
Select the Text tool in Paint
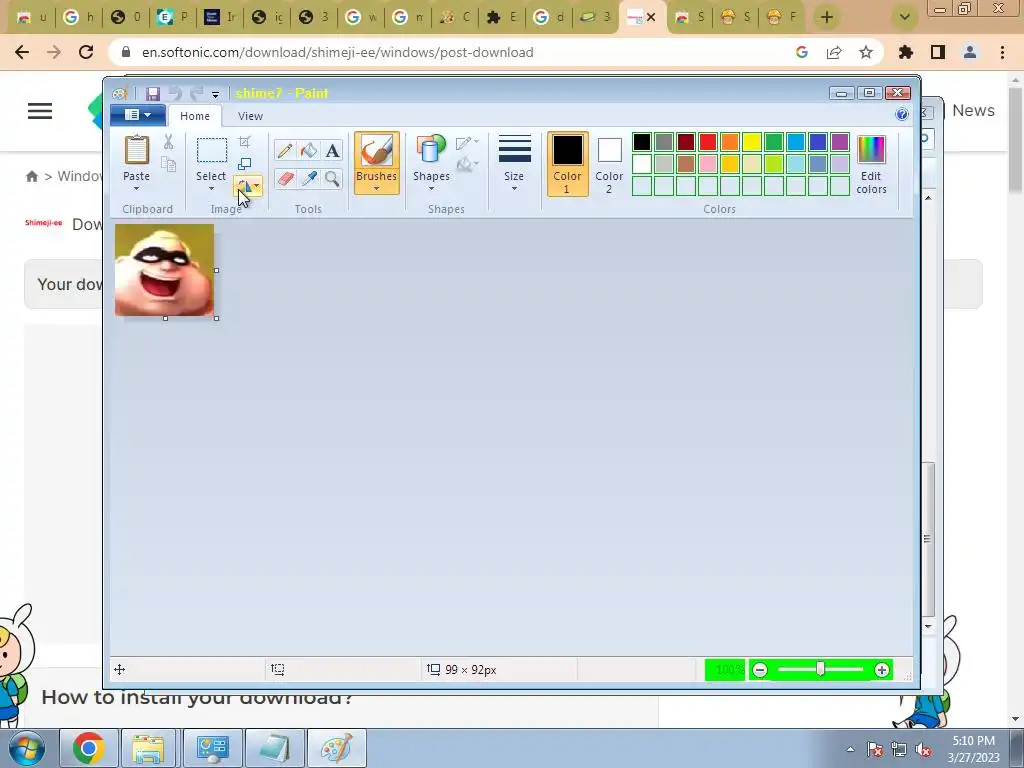tap(332, 151)
